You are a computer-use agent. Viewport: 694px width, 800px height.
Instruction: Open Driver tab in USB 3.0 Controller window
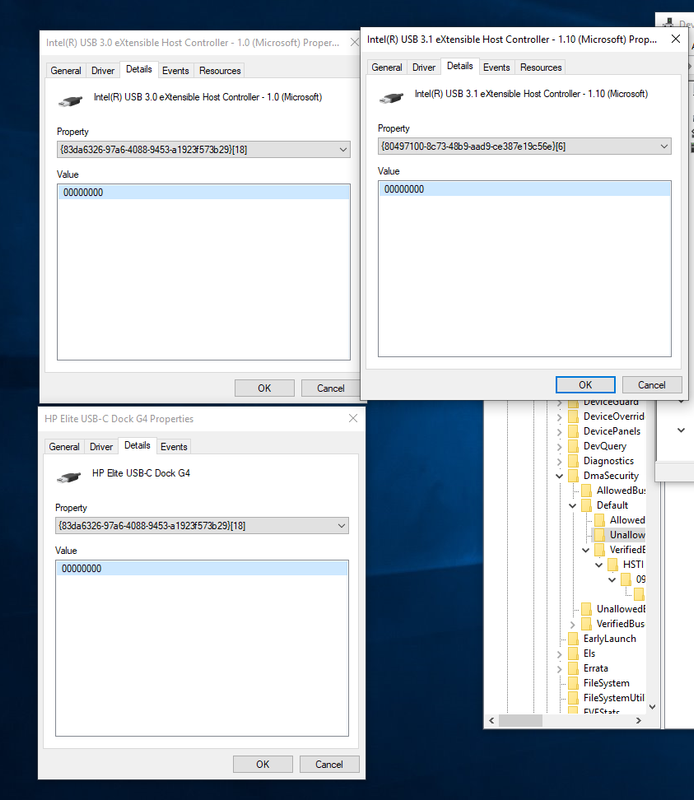coord(103,70)
